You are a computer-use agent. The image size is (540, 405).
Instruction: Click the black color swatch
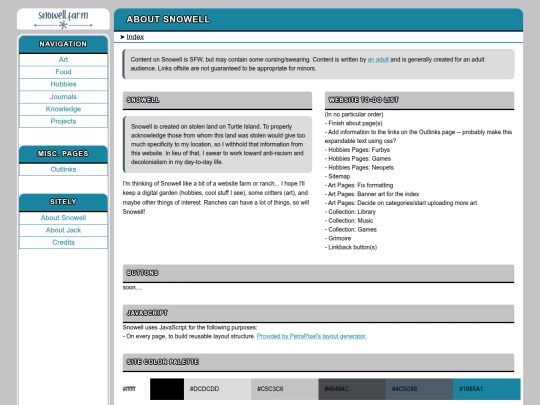(x=167, y=389)
